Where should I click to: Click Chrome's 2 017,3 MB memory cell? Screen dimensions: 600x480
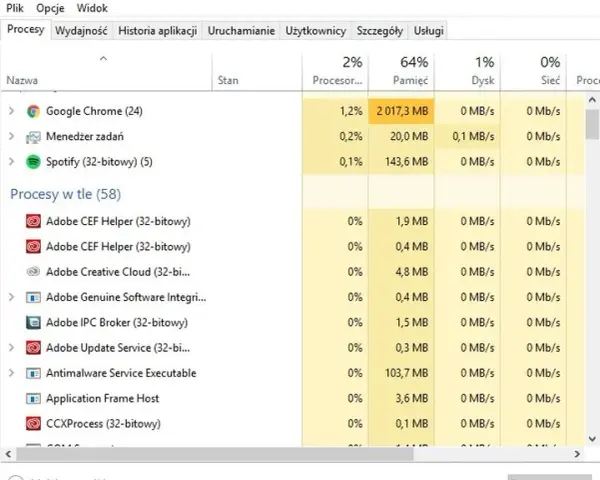(x=401, y=111)
